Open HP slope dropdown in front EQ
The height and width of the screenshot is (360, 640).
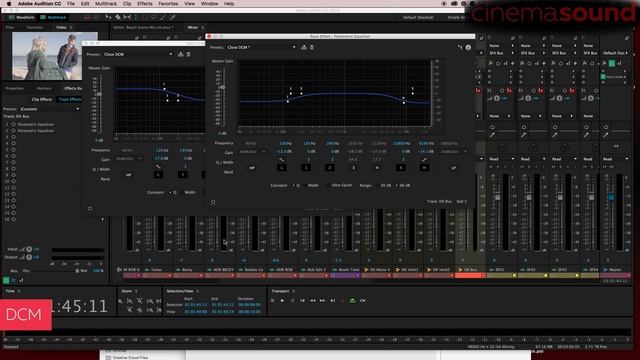tap(252, 151)
